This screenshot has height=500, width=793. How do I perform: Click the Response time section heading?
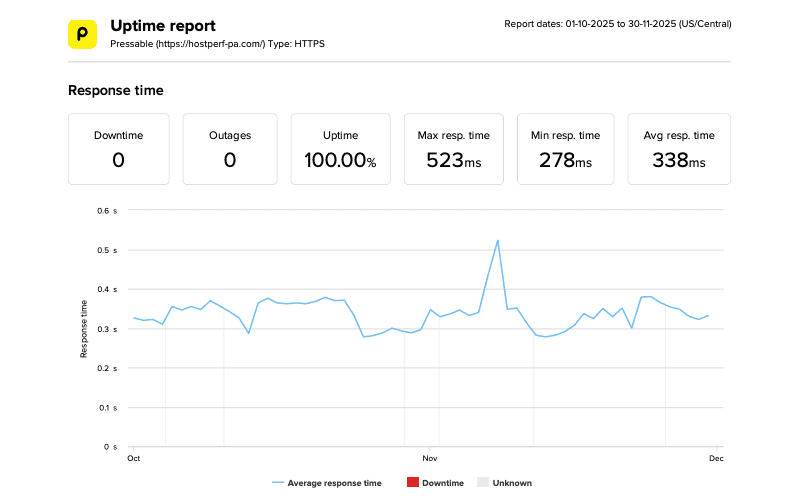click(115, 90)
